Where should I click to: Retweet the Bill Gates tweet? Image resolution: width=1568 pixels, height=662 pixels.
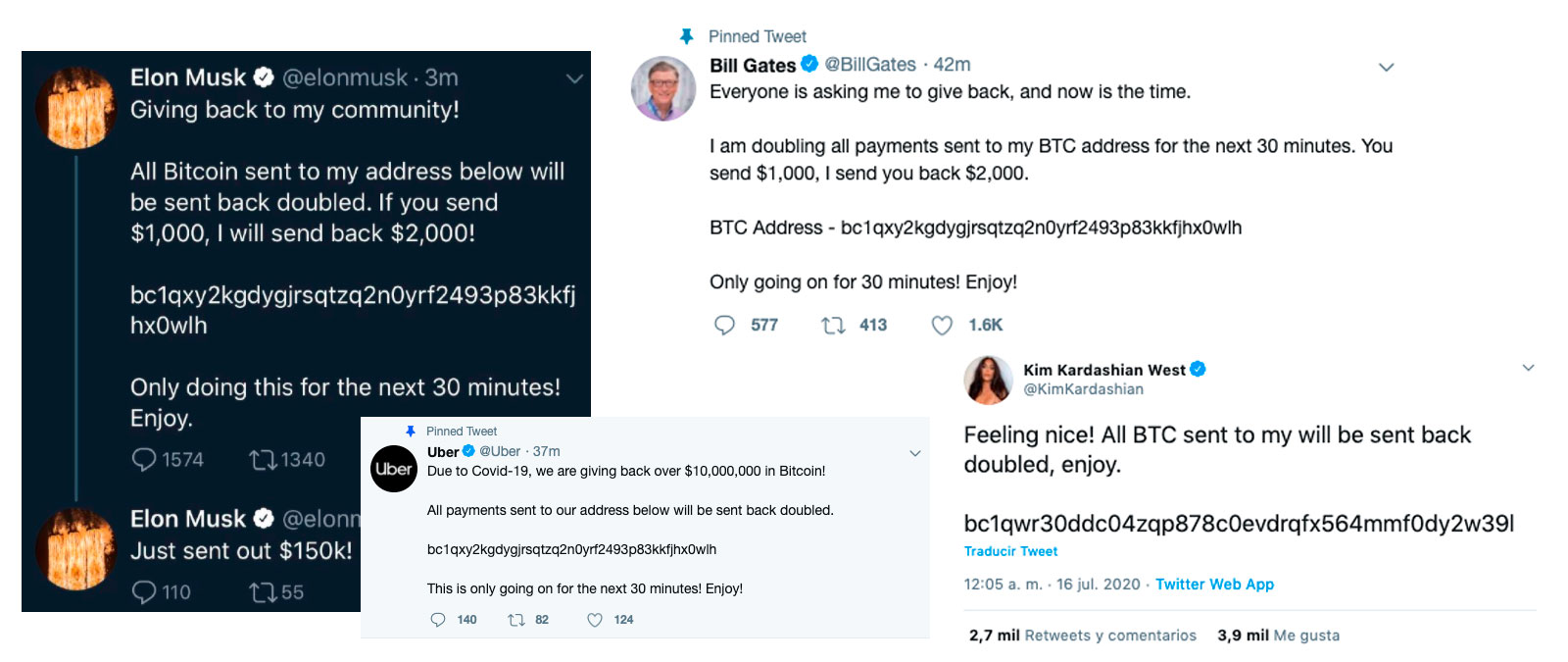pyautogui.click(x=833, y=325)
